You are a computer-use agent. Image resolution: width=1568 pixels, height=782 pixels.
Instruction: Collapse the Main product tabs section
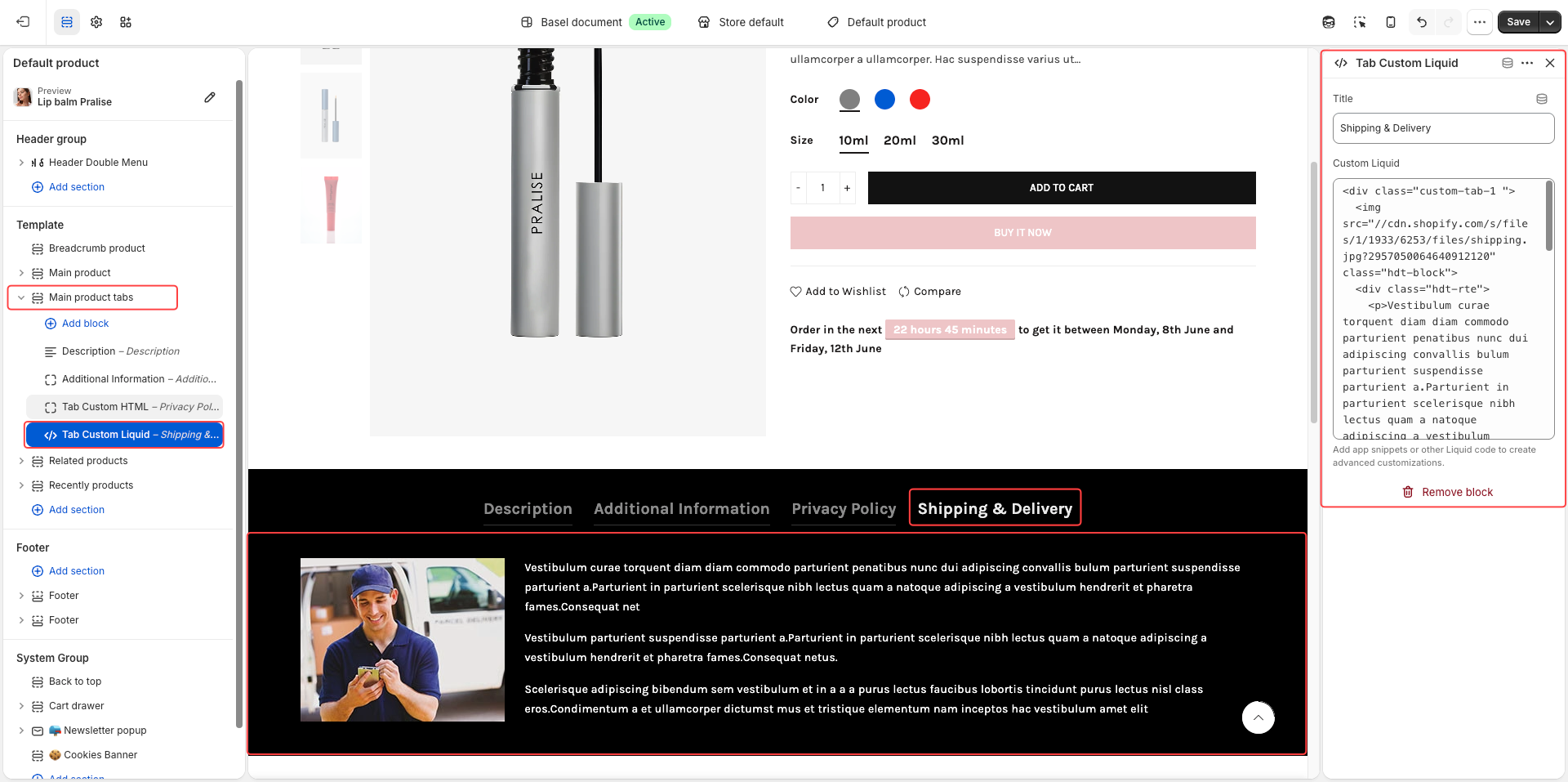coord(21,297)
